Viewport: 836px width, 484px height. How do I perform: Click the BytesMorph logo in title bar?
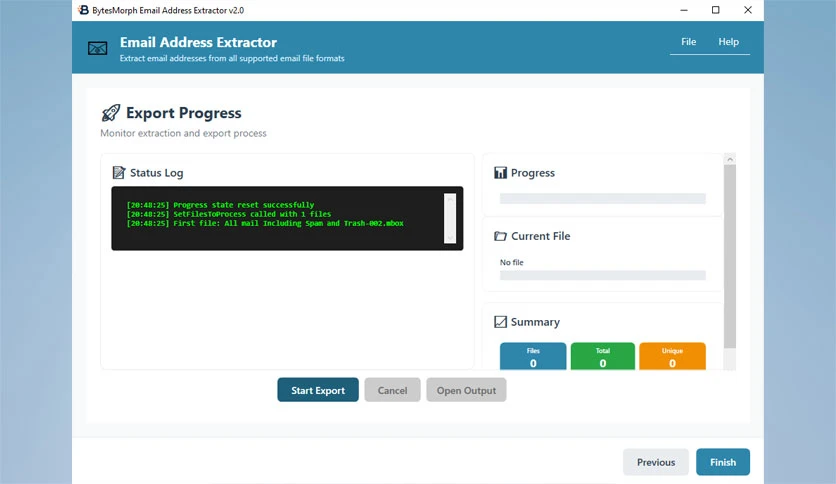(83, 10)
